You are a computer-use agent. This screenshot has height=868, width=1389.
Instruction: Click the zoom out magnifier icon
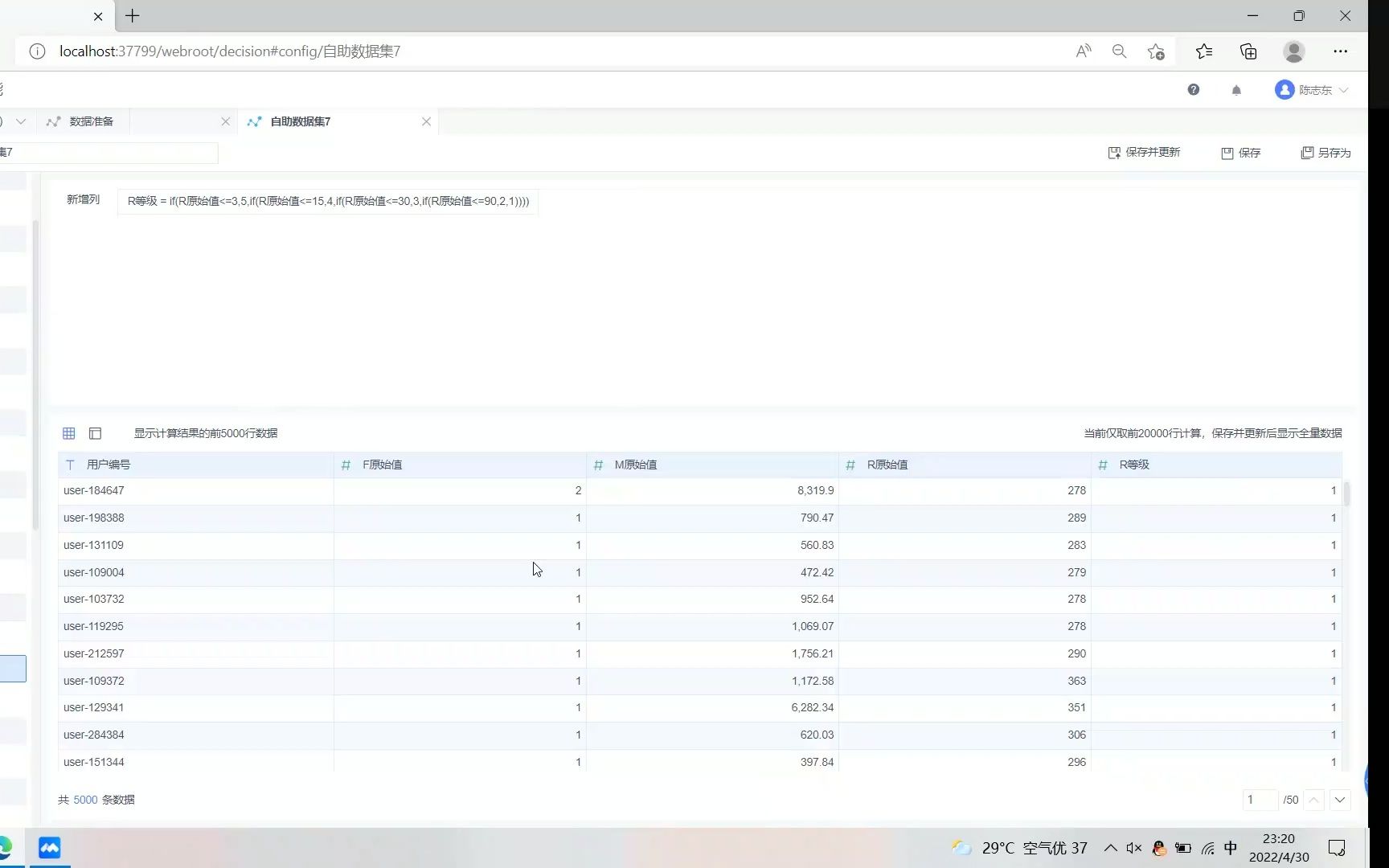click(x=1119, y=51)
